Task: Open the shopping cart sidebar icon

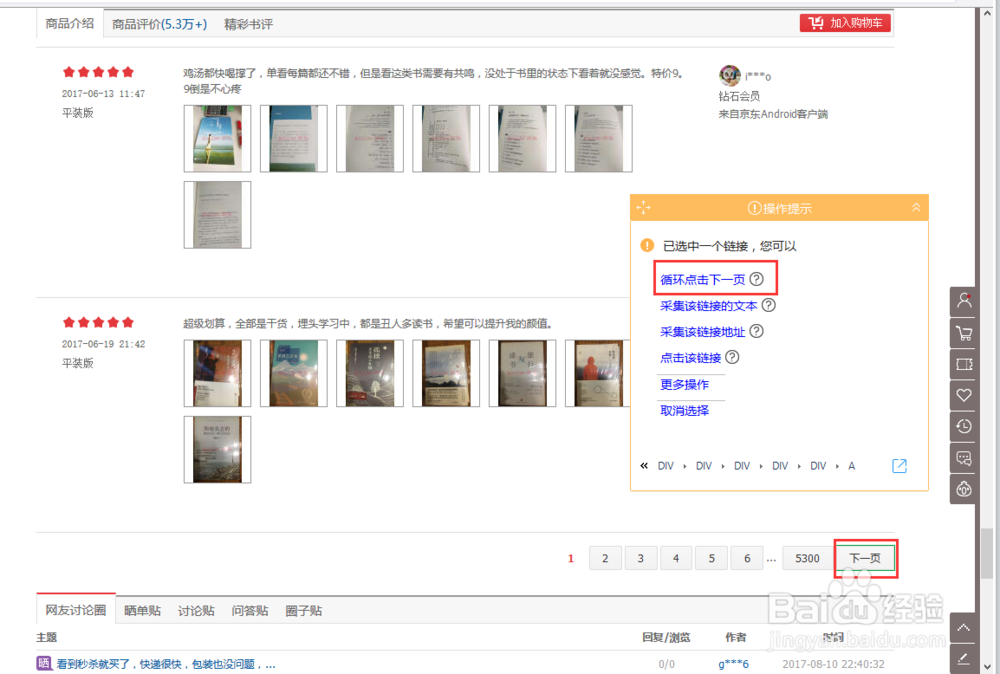Action: point(964,332)
